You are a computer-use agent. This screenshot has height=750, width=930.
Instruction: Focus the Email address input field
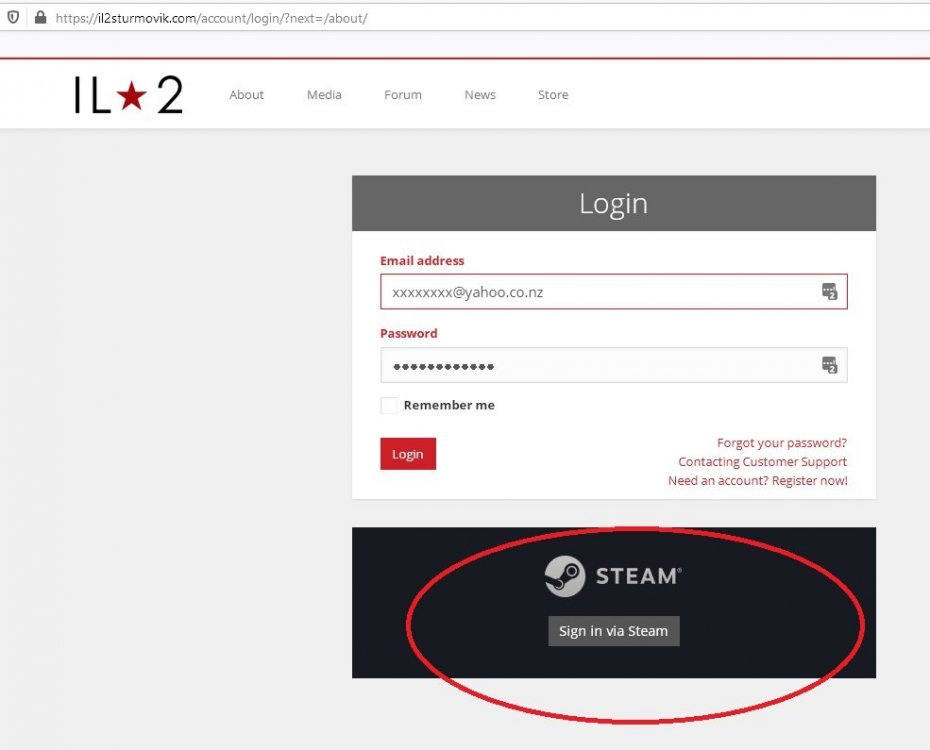click(614, 292)
